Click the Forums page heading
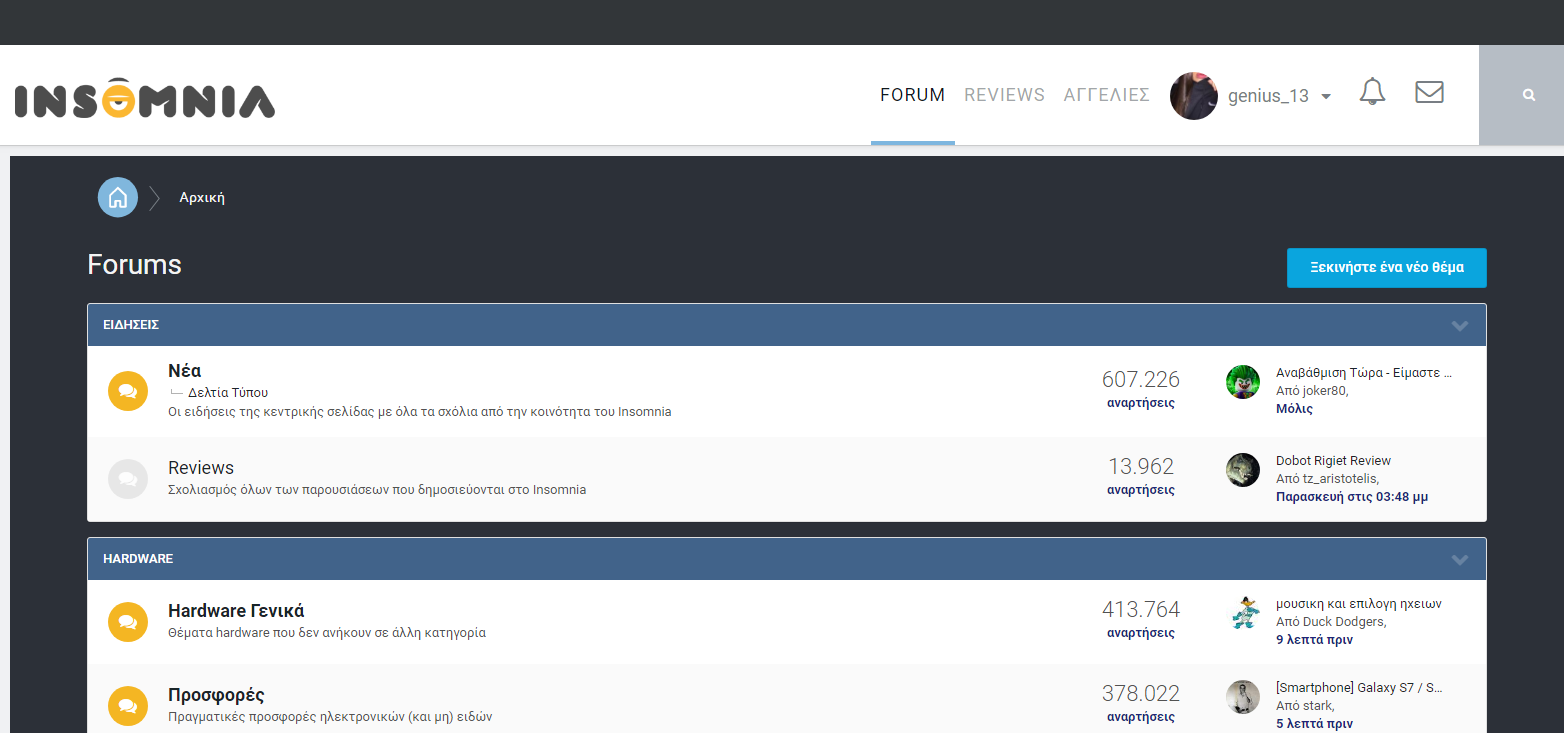This screenshot has width=1564, height=733. click(135, 265)
